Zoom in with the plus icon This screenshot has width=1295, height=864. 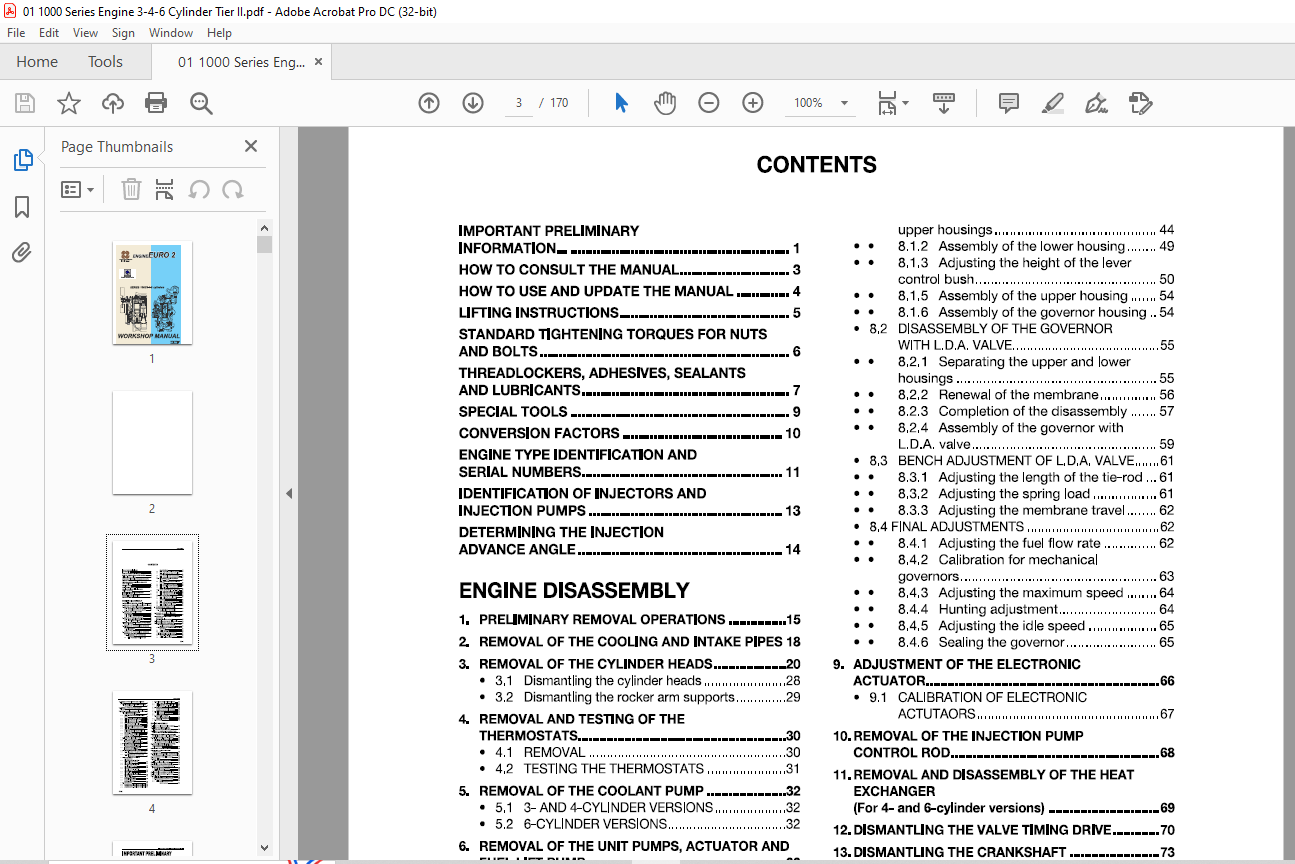click(x=753, y=103)
